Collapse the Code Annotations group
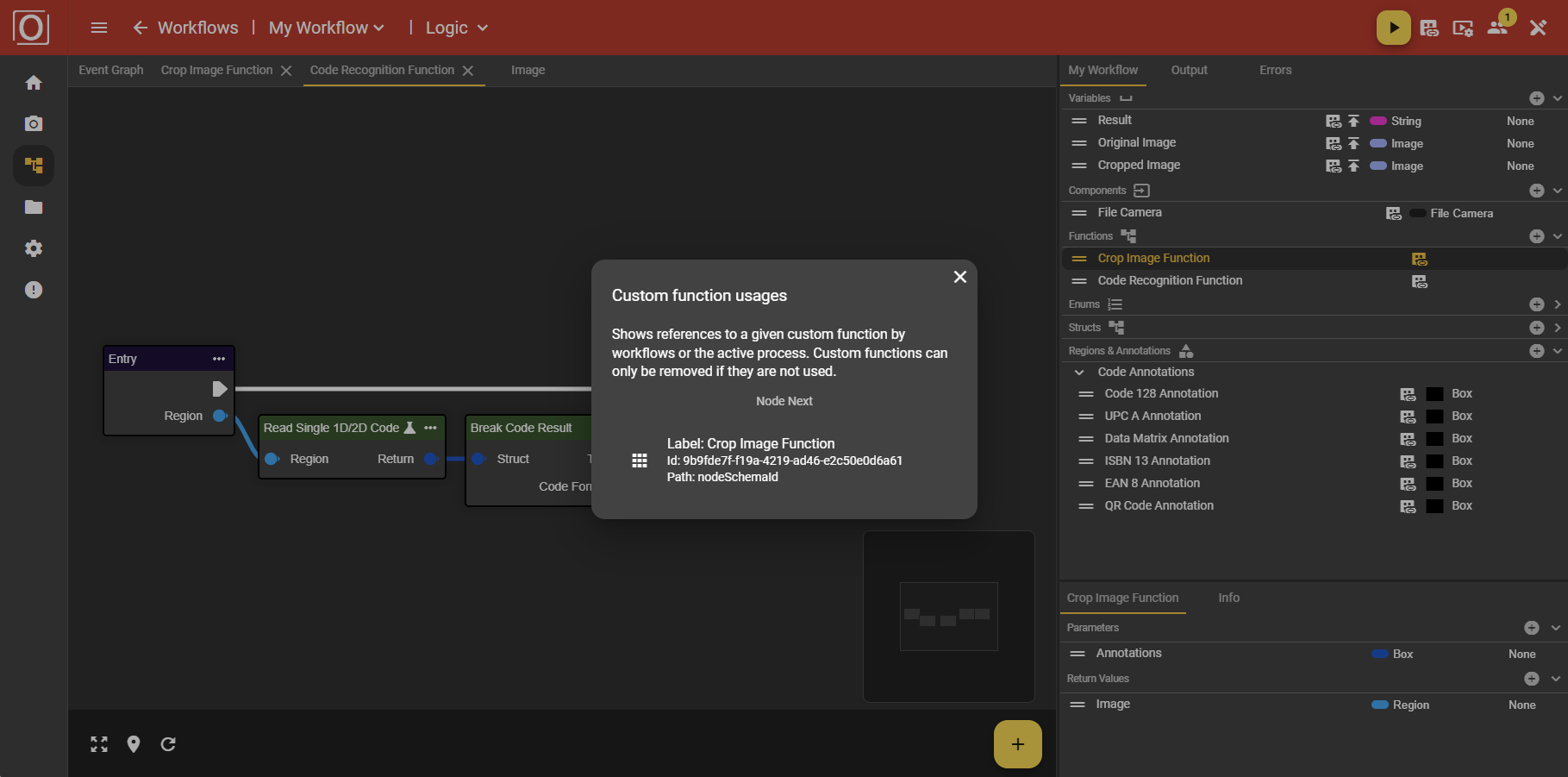This screenshot has height=777, width=1568. pyautogui.click(x=1079, y=372)
